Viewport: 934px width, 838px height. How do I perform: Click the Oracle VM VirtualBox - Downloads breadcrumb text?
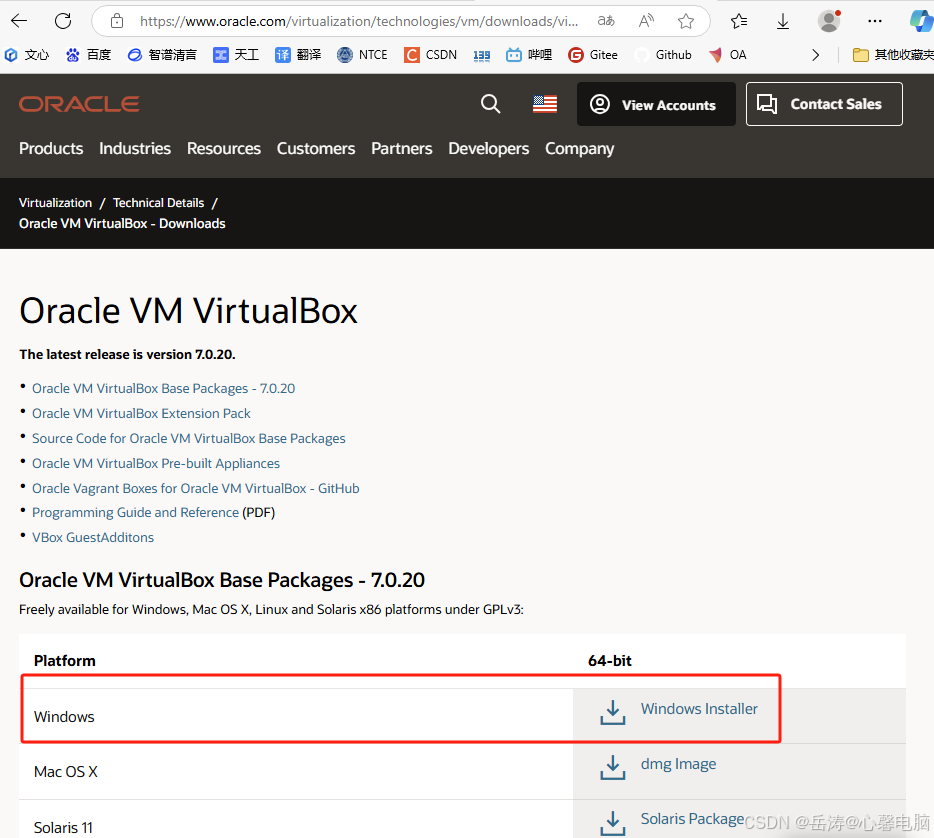tap(122, 223)
